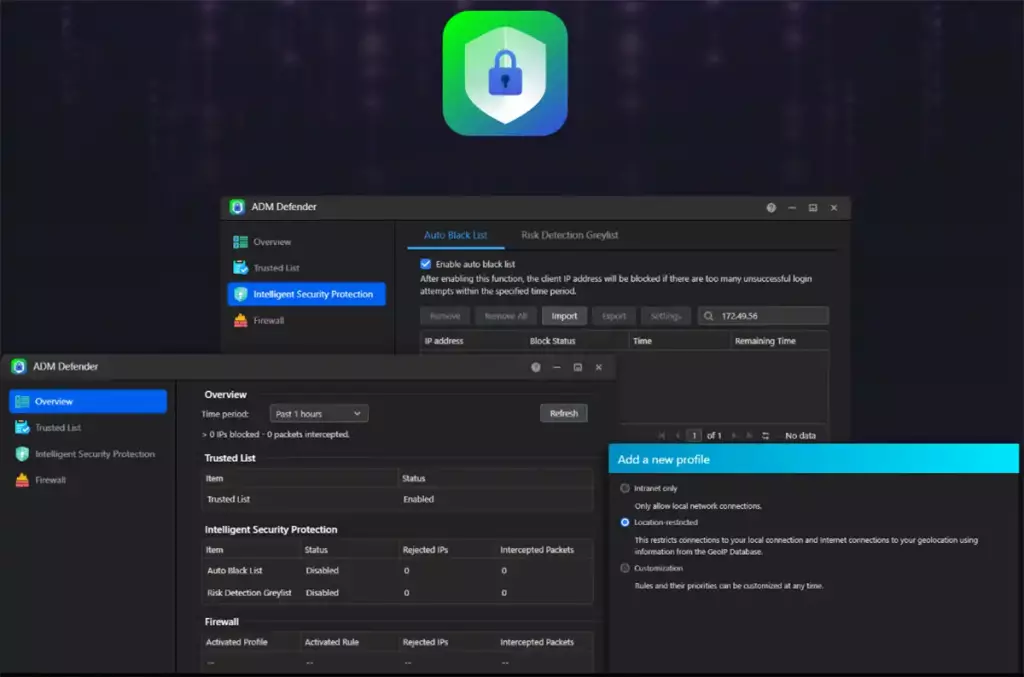
Task: Select the Customization radio option
Action: tap(625, 568)
